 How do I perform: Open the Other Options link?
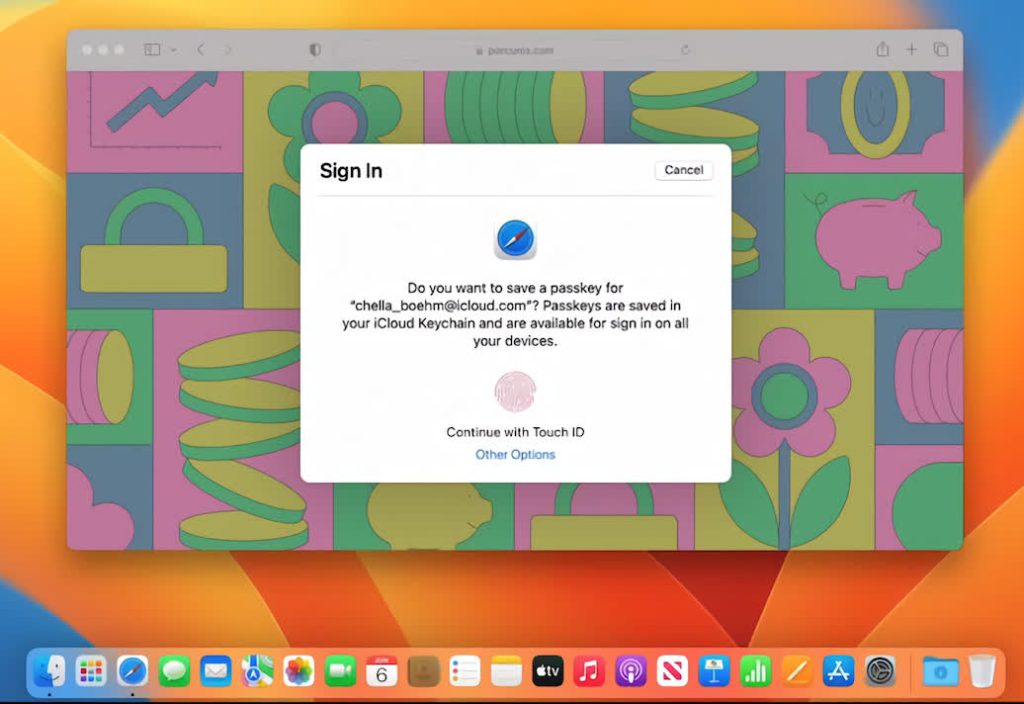click(x=515, y=455)
